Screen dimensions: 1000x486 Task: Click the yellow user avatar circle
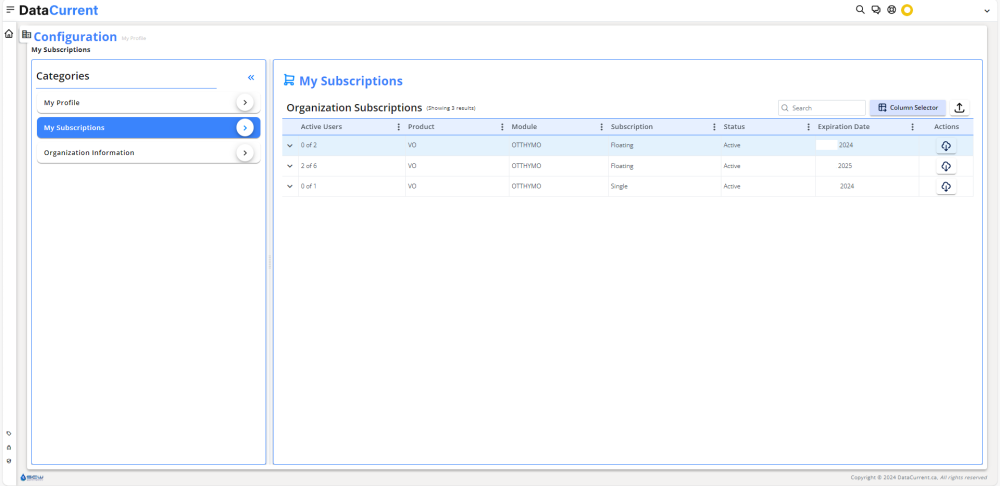click(x=907, y=10)
